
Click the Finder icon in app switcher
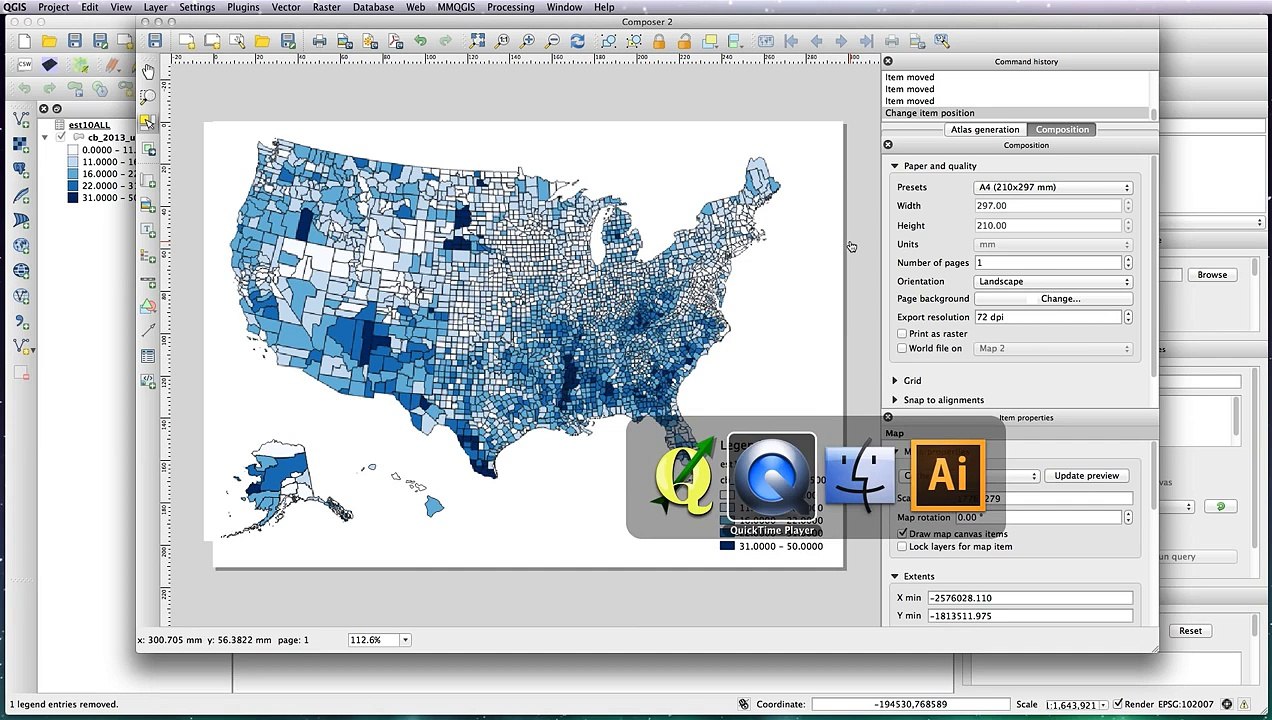click(859, 477)
